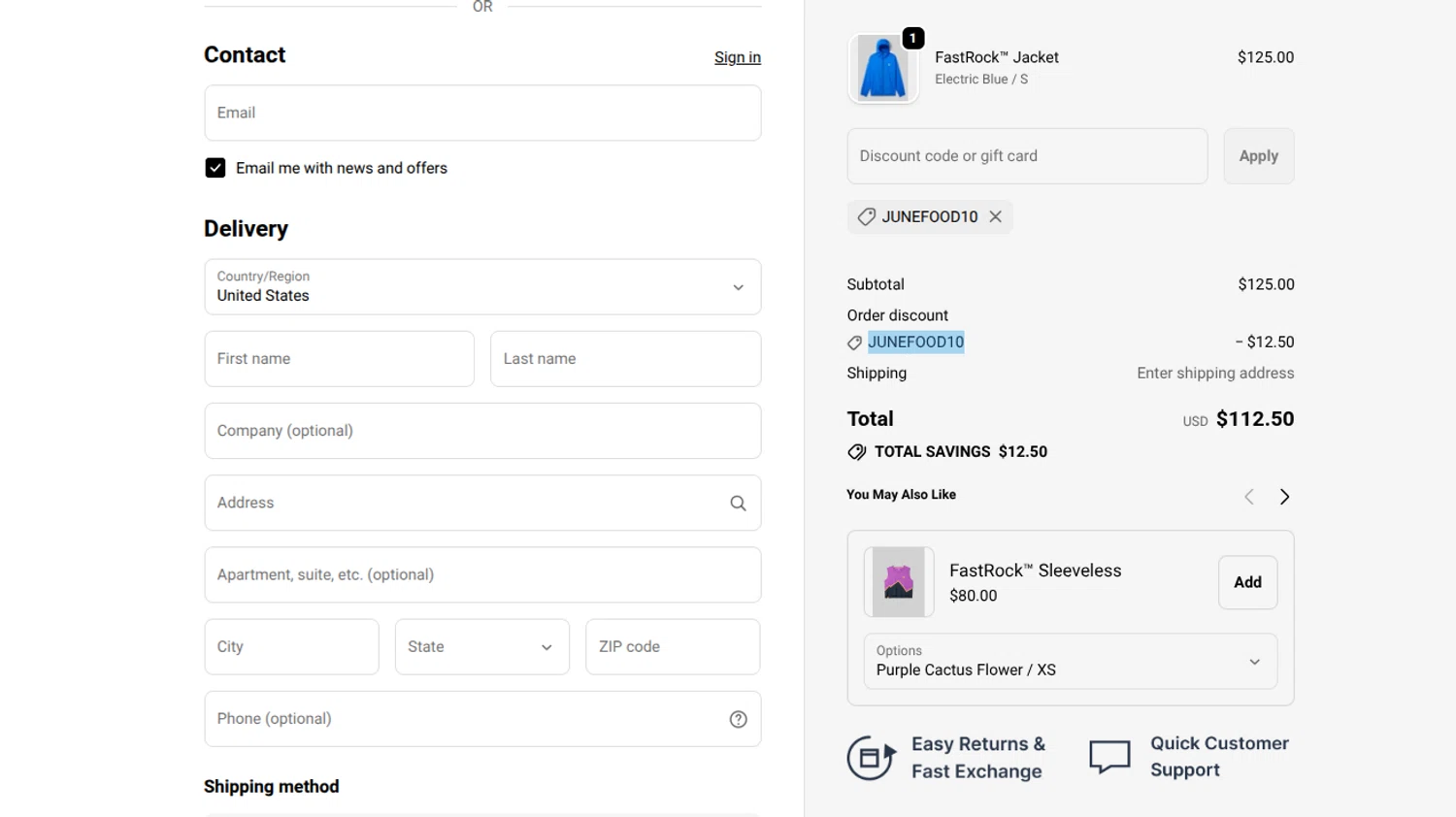
Task: Show previous recommended product with left arrow
Action: [1249, 497]
